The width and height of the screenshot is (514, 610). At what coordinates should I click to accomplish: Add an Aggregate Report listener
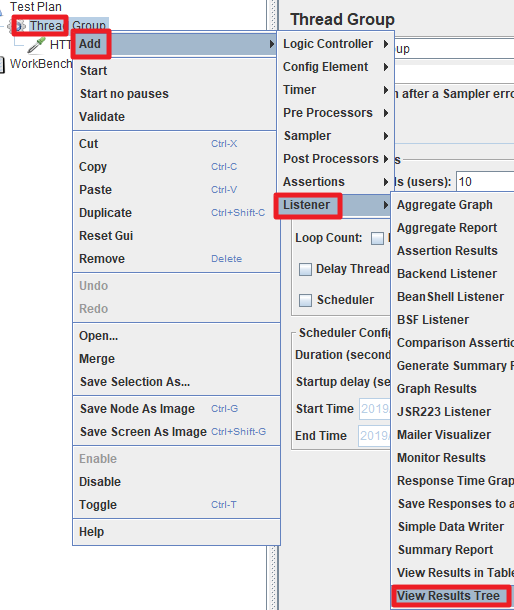coord(453,228)
